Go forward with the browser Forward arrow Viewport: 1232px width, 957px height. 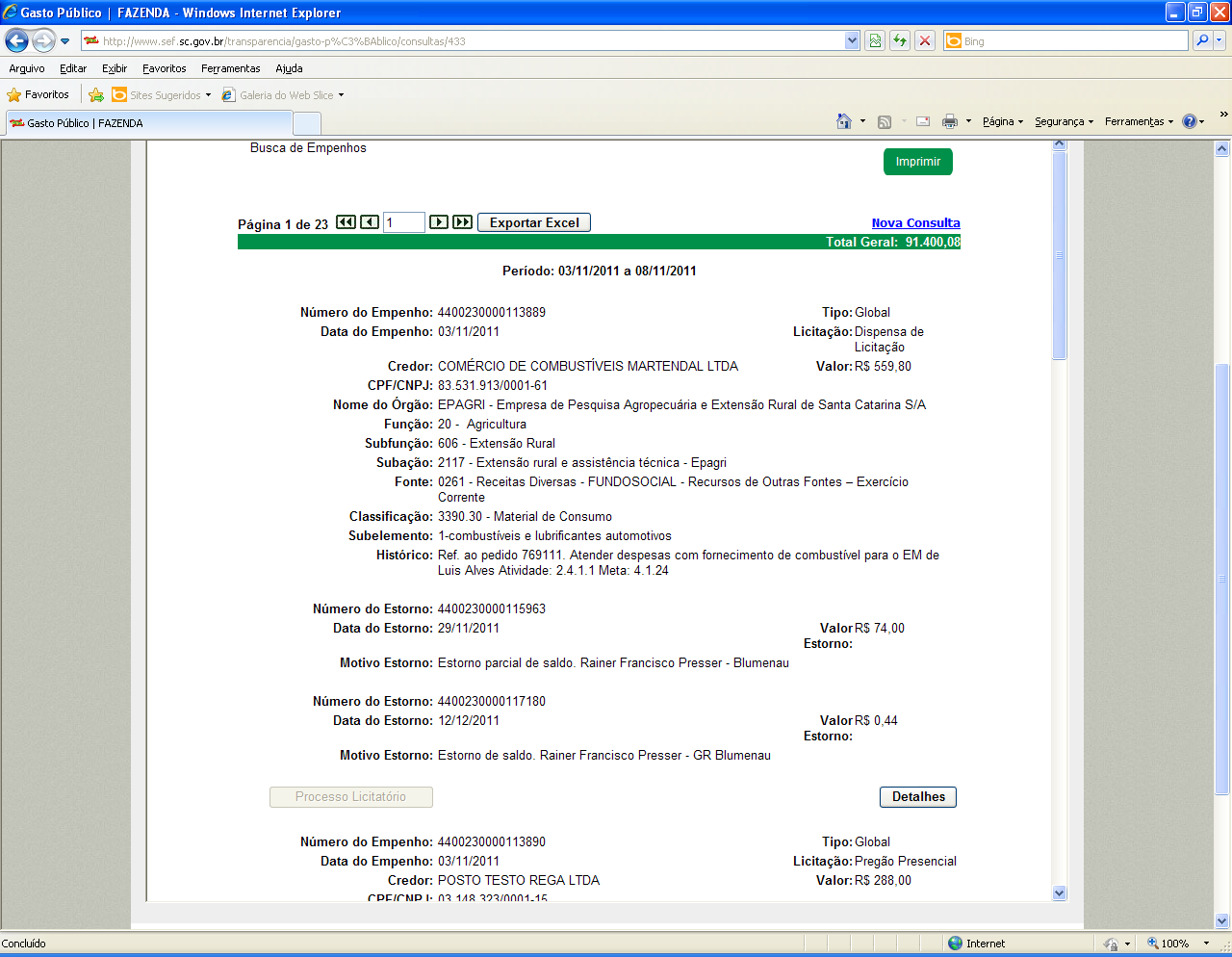pos(43,40)
